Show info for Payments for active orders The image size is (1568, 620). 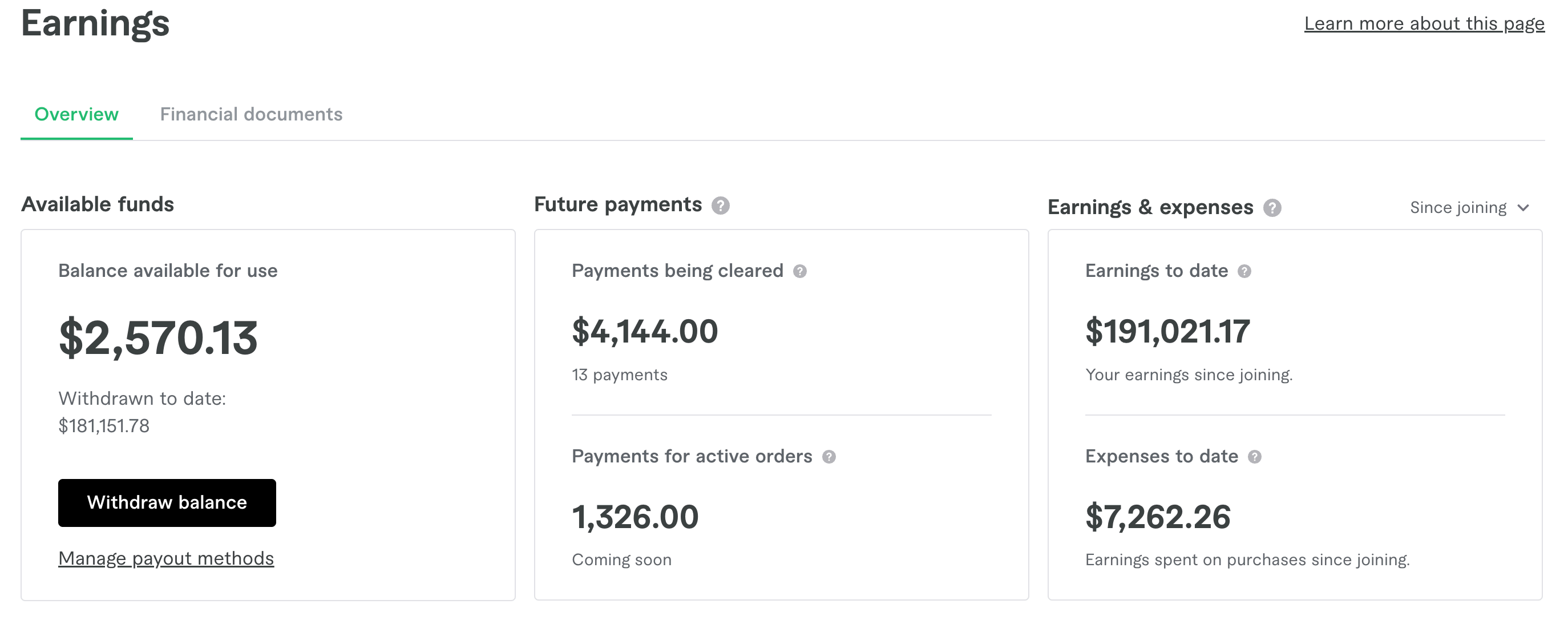point(829,457)
